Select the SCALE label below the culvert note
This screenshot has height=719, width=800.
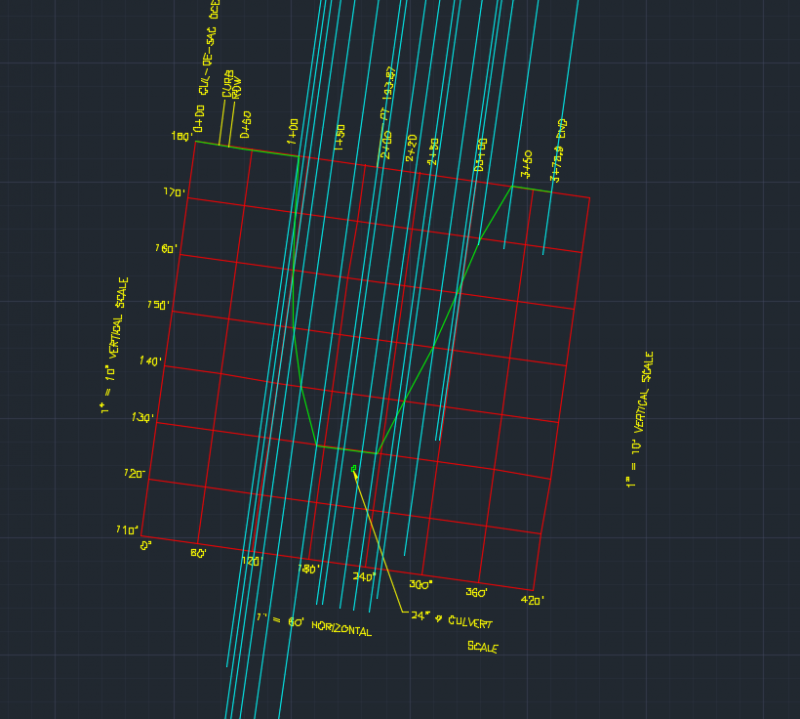(x=483, y=645)
